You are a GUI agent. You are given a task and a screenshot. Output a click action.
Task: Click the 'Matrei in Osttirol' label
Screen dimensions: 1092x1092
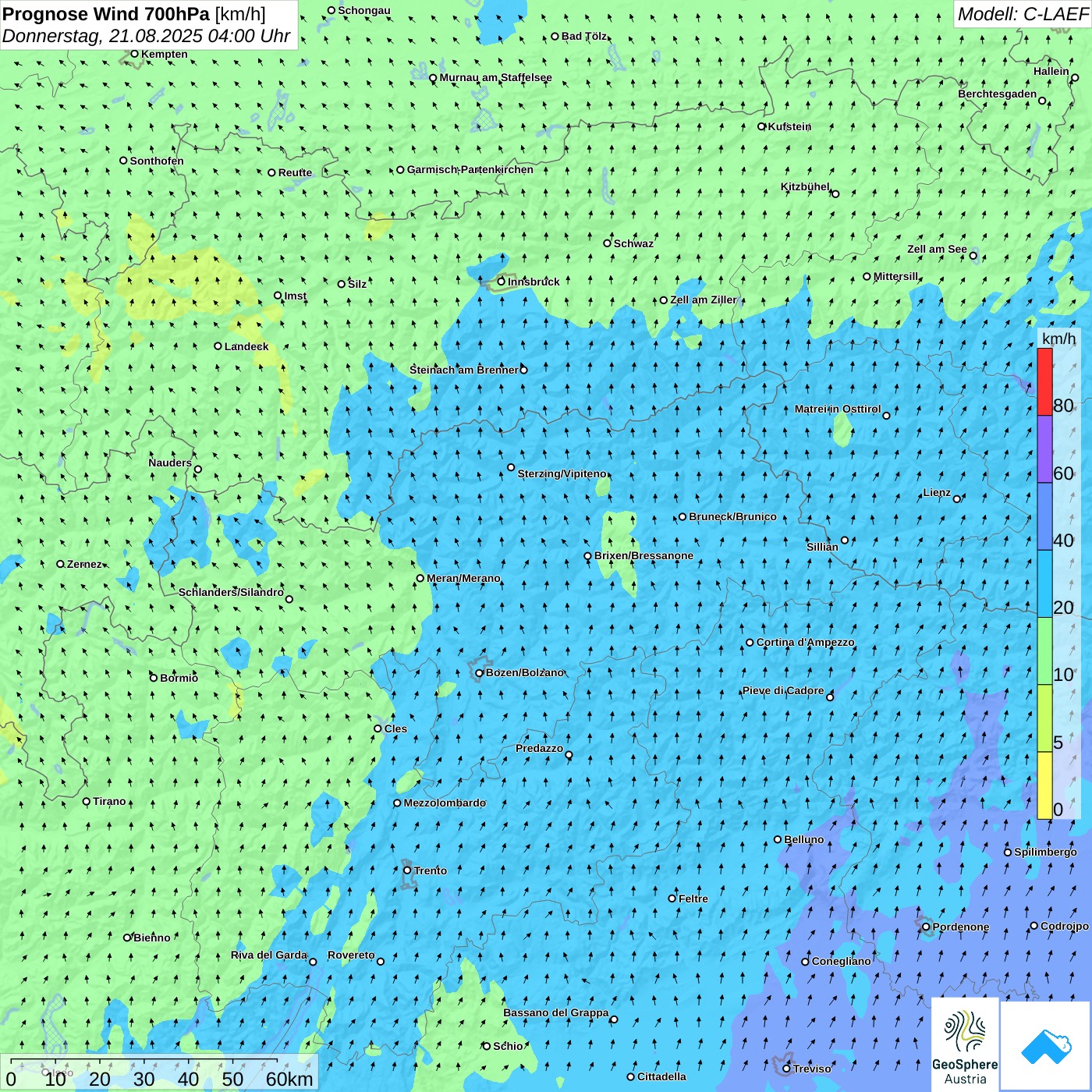(x=838, y=409)
